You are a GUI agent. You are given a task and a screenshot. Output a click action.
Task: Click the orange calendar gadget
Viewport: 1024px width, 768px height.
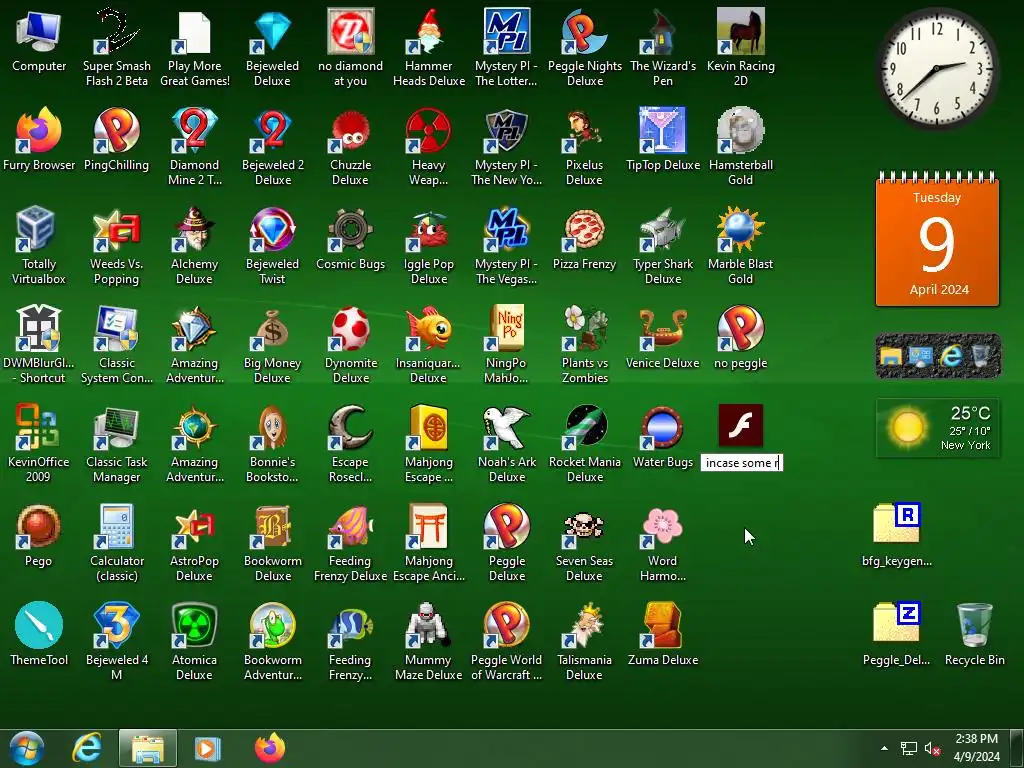click(x=937, y=239)
